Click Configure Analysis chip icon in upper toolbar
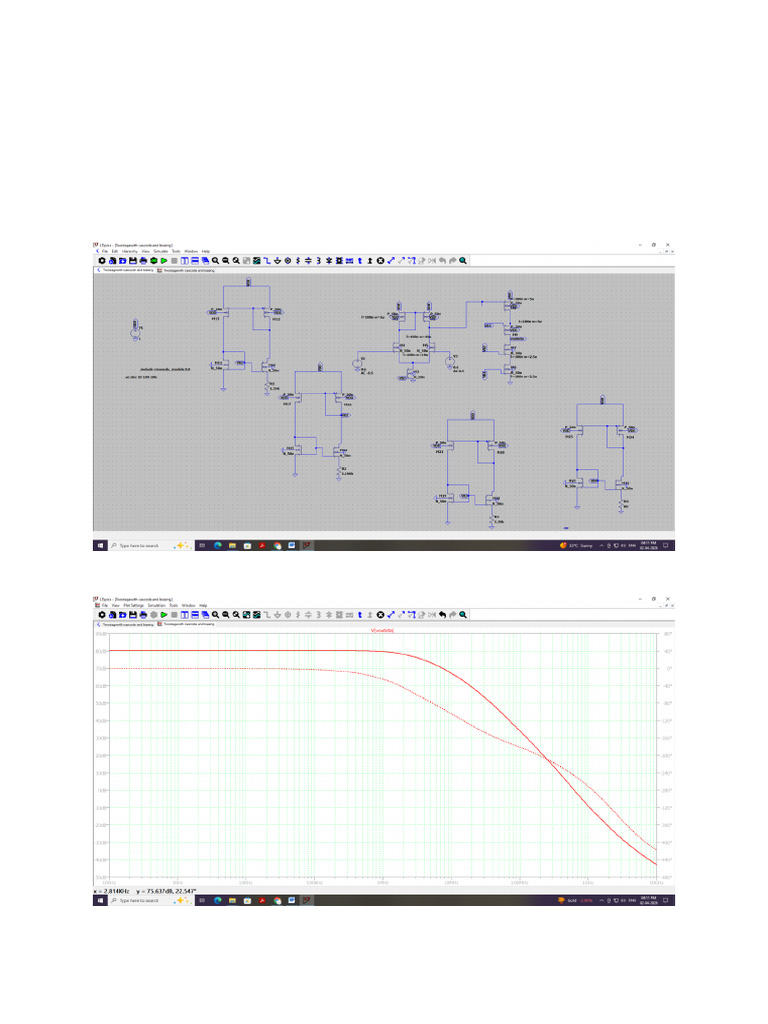 point(153,261)
